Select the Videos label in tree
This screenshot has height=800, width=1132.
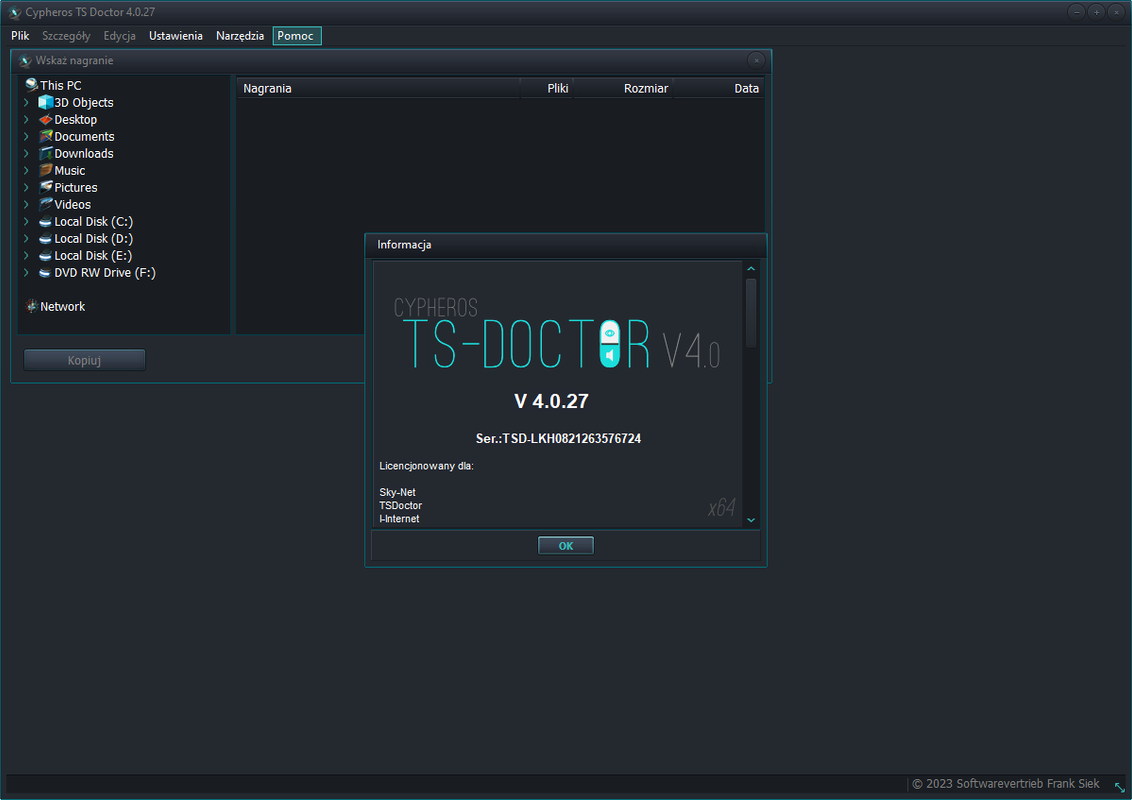73,204
